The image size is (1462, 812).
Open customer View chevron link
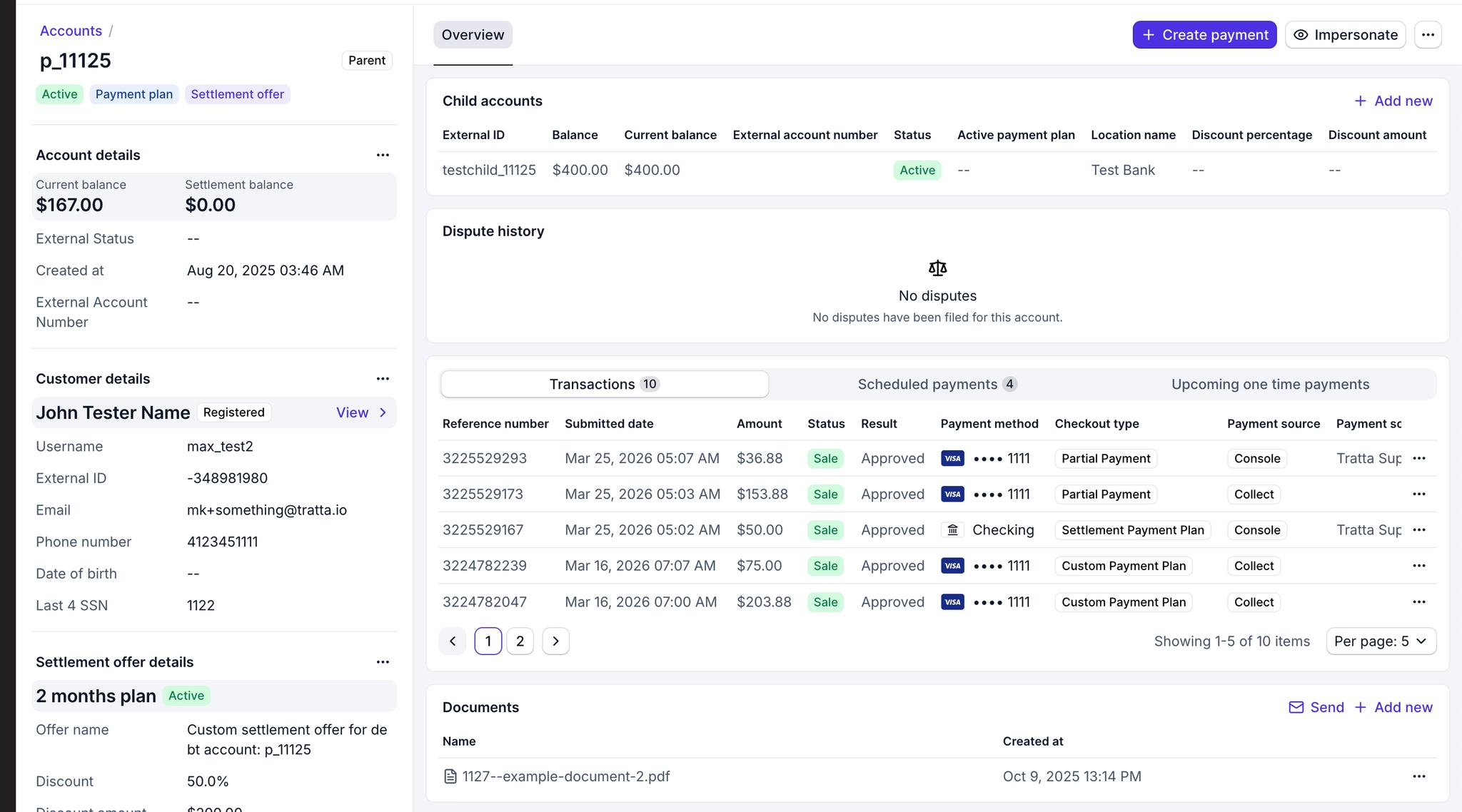point(362,412)
